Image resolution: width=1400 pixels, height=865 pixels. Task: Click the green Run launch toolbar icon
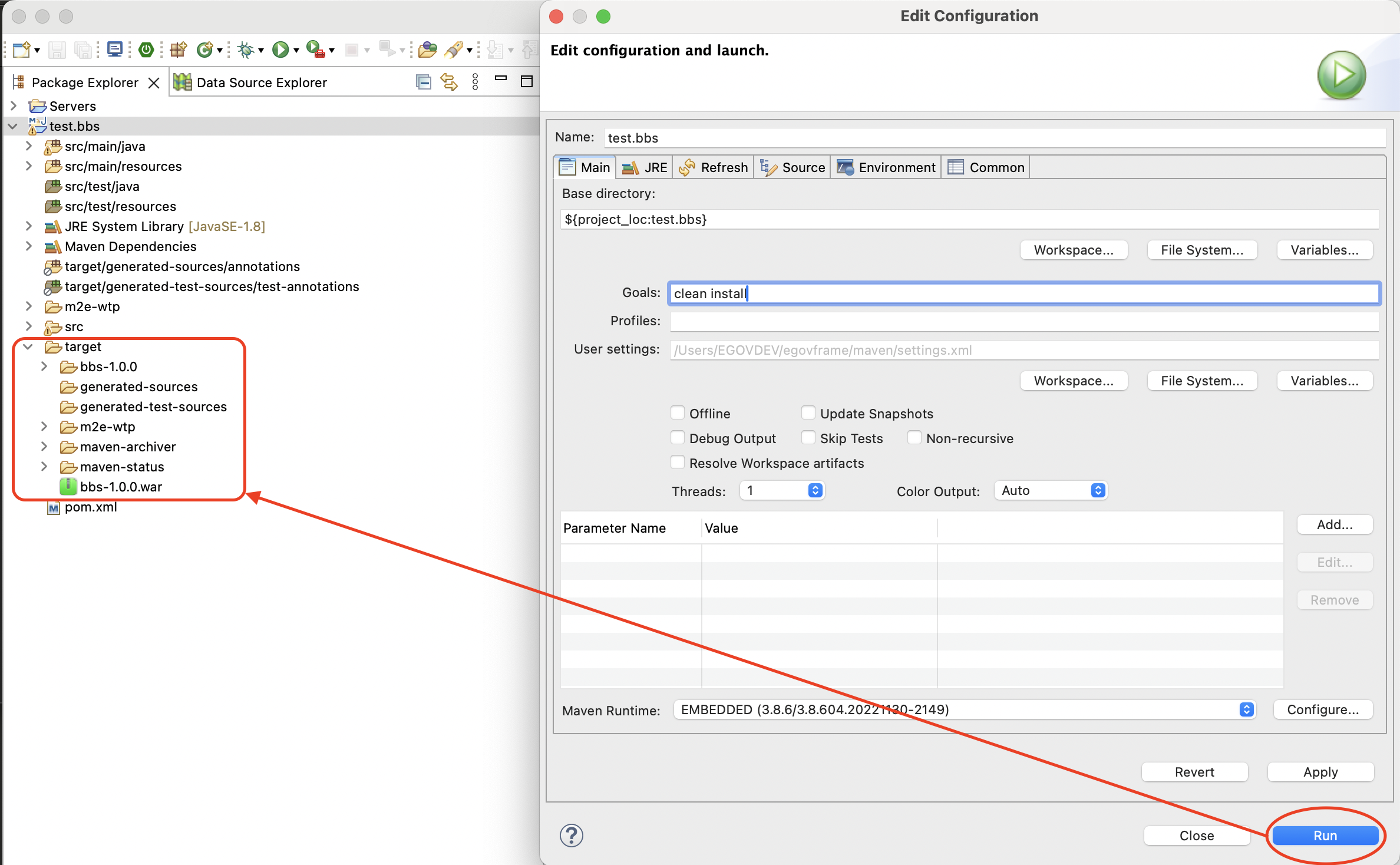[280, 50]
